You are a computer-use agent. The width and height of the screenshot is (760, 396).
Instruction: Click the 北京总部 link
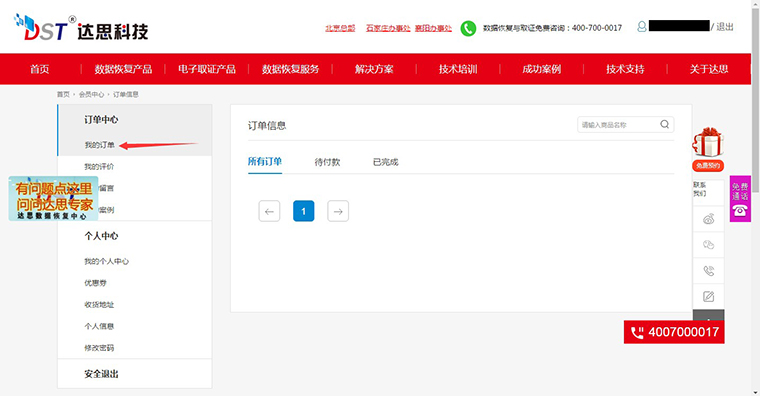coord(340,28)
